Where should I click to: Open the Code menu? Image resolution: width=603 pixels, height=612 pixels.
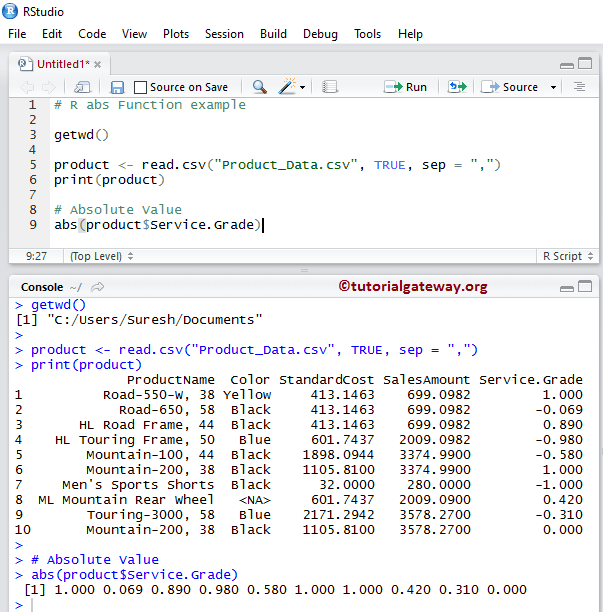tap(92, 34)
